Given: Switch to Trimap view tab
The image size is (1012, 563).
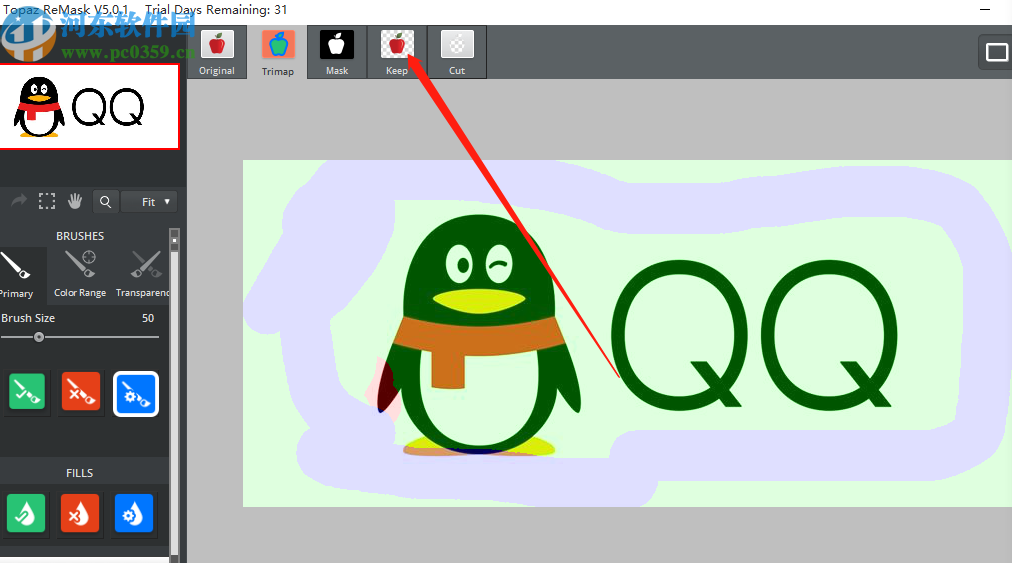Looking at the screenshot, I should (x=278, y=52).
